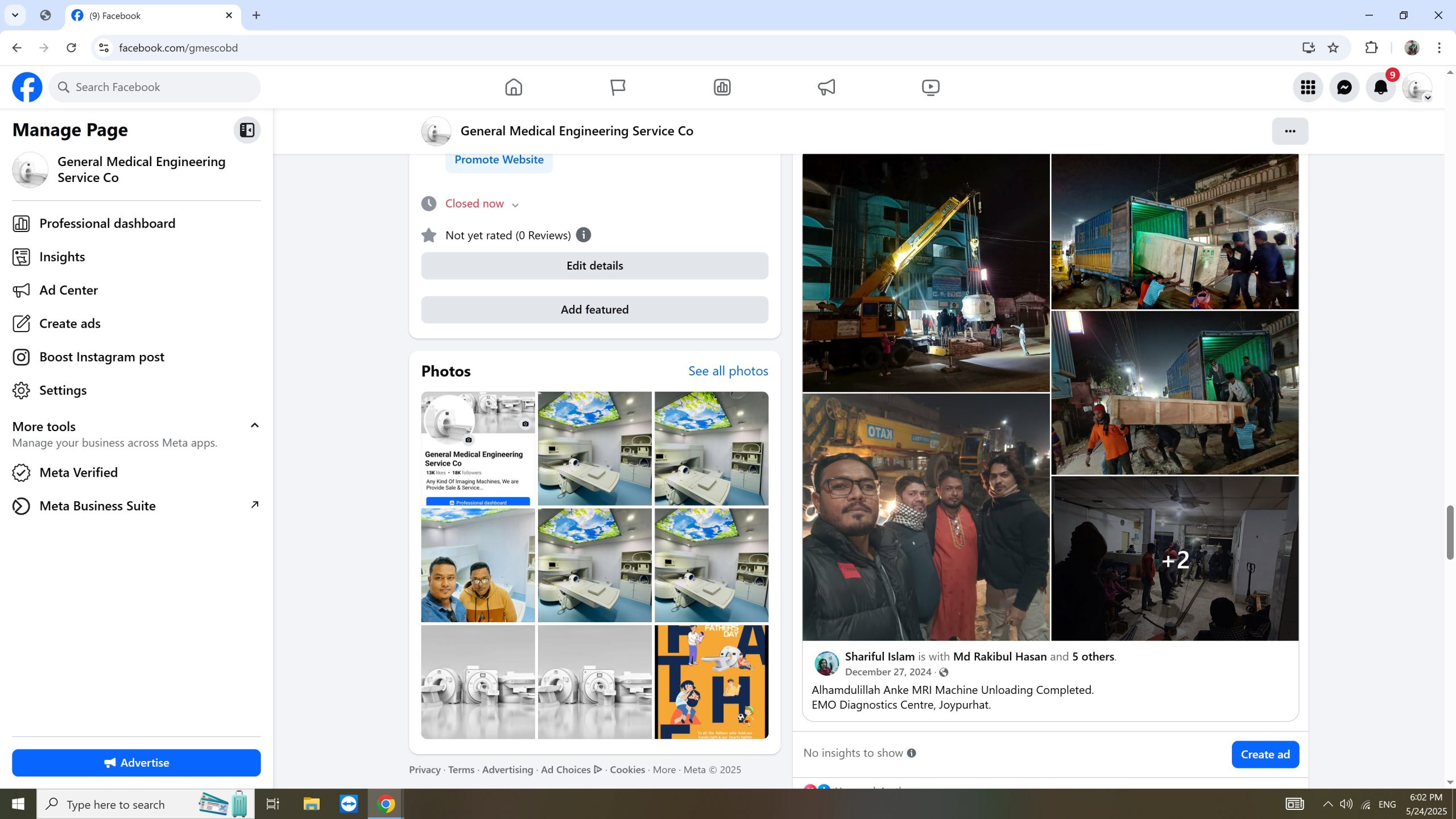
Task: Open the Father's Day photo thumbnail
Action: [x=711, y=682]
